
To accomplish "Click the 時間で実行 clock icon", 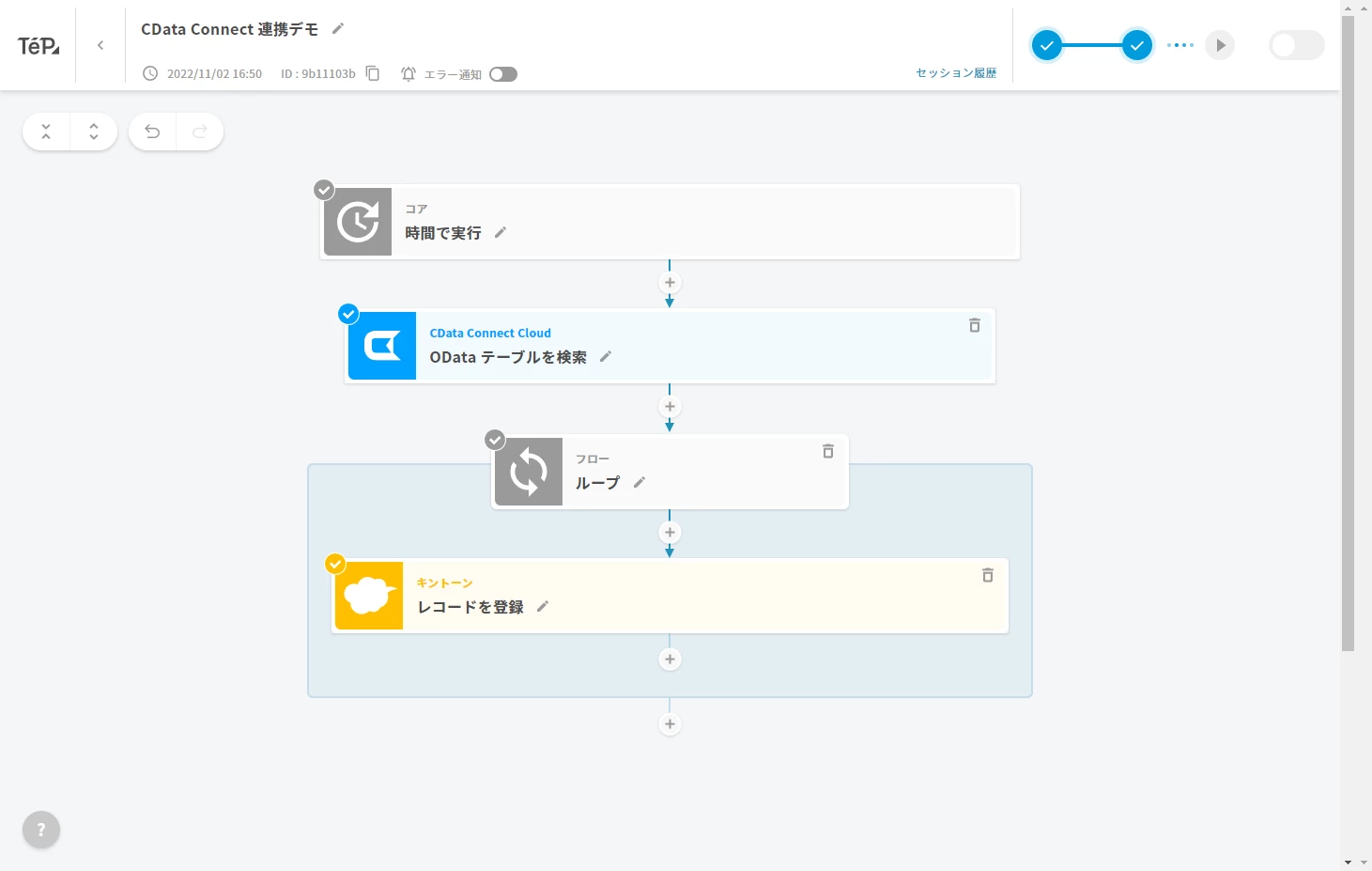I will point(358,222).
